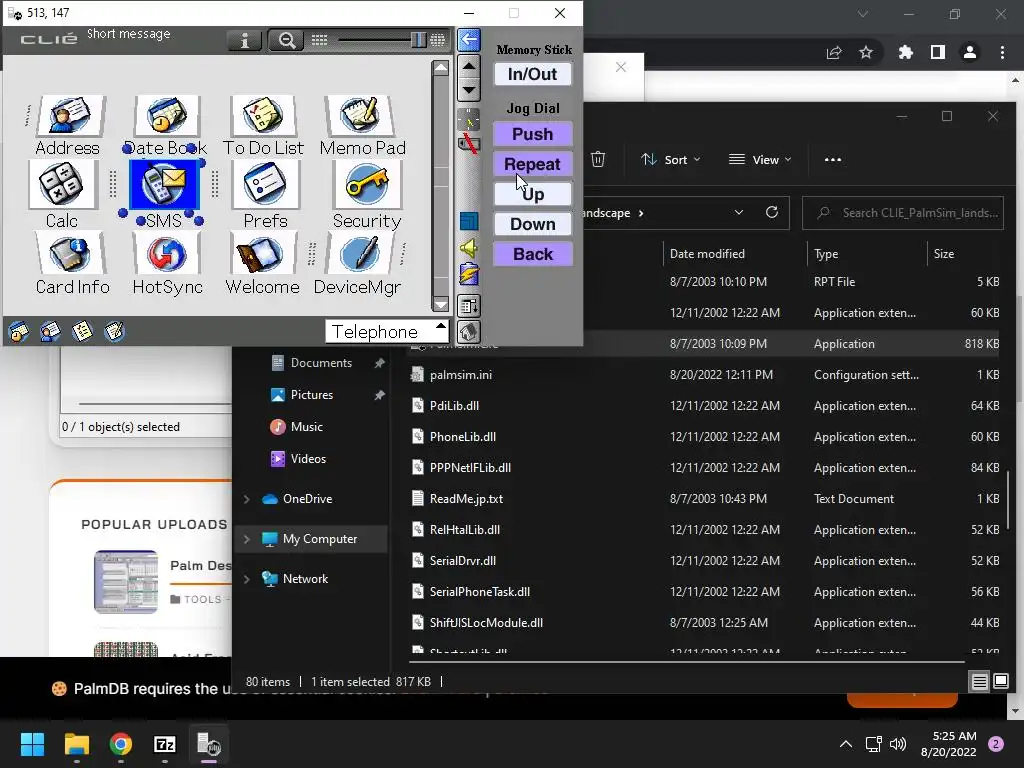Start the HotSync app
This screenshot has width=1024, height=768.
(x=167, y=264)
